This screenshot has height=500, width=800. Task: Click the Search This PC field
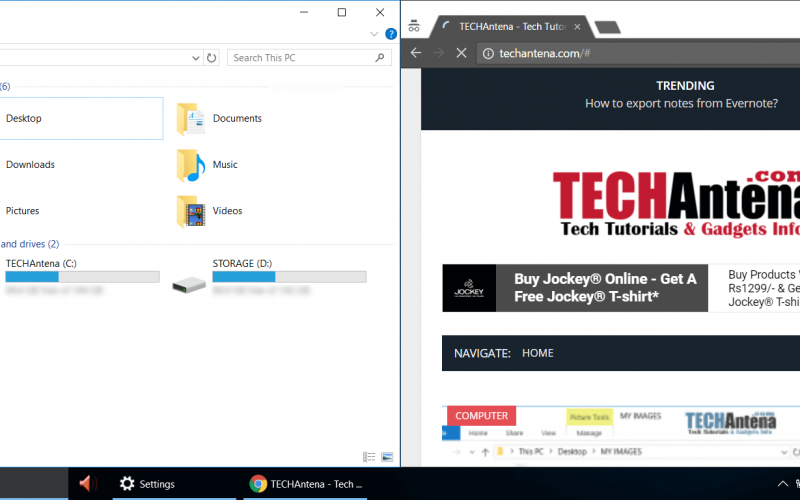[x=309, y=58]
